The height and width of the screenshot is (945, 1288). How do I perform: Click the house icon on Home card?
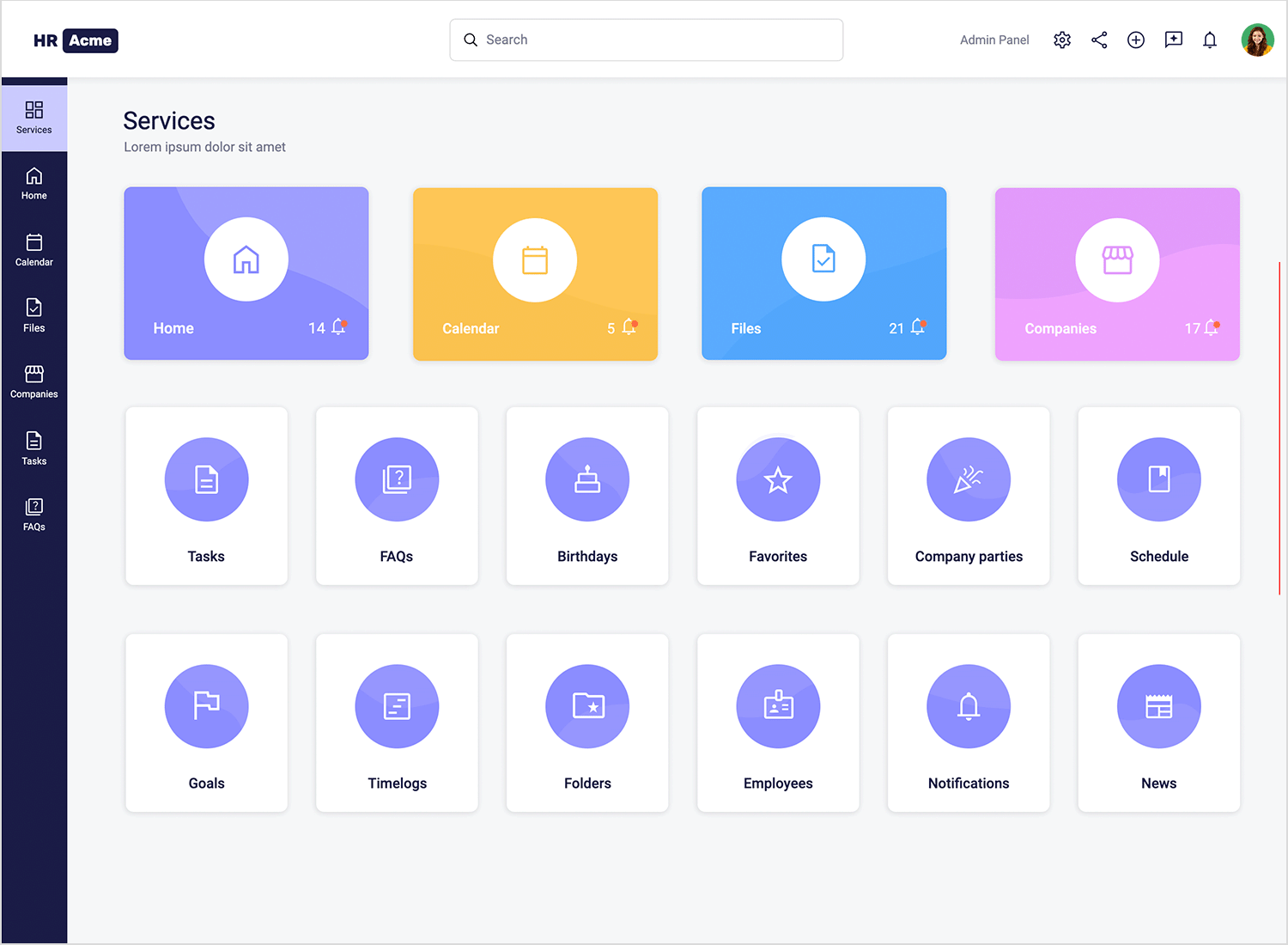pyautogui.click(x=246, y=259)
